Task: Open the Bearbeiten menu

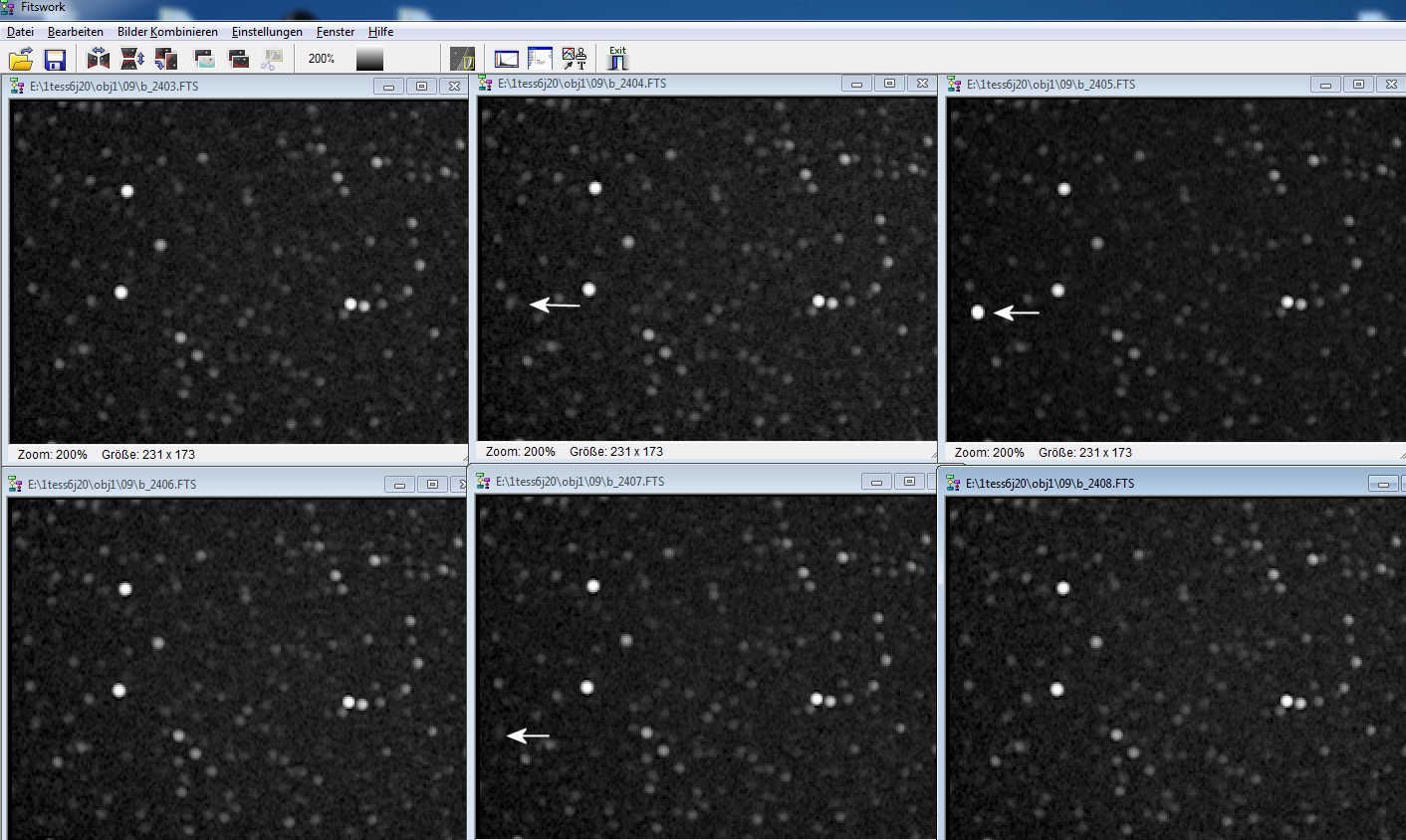Action: point(76,32)
